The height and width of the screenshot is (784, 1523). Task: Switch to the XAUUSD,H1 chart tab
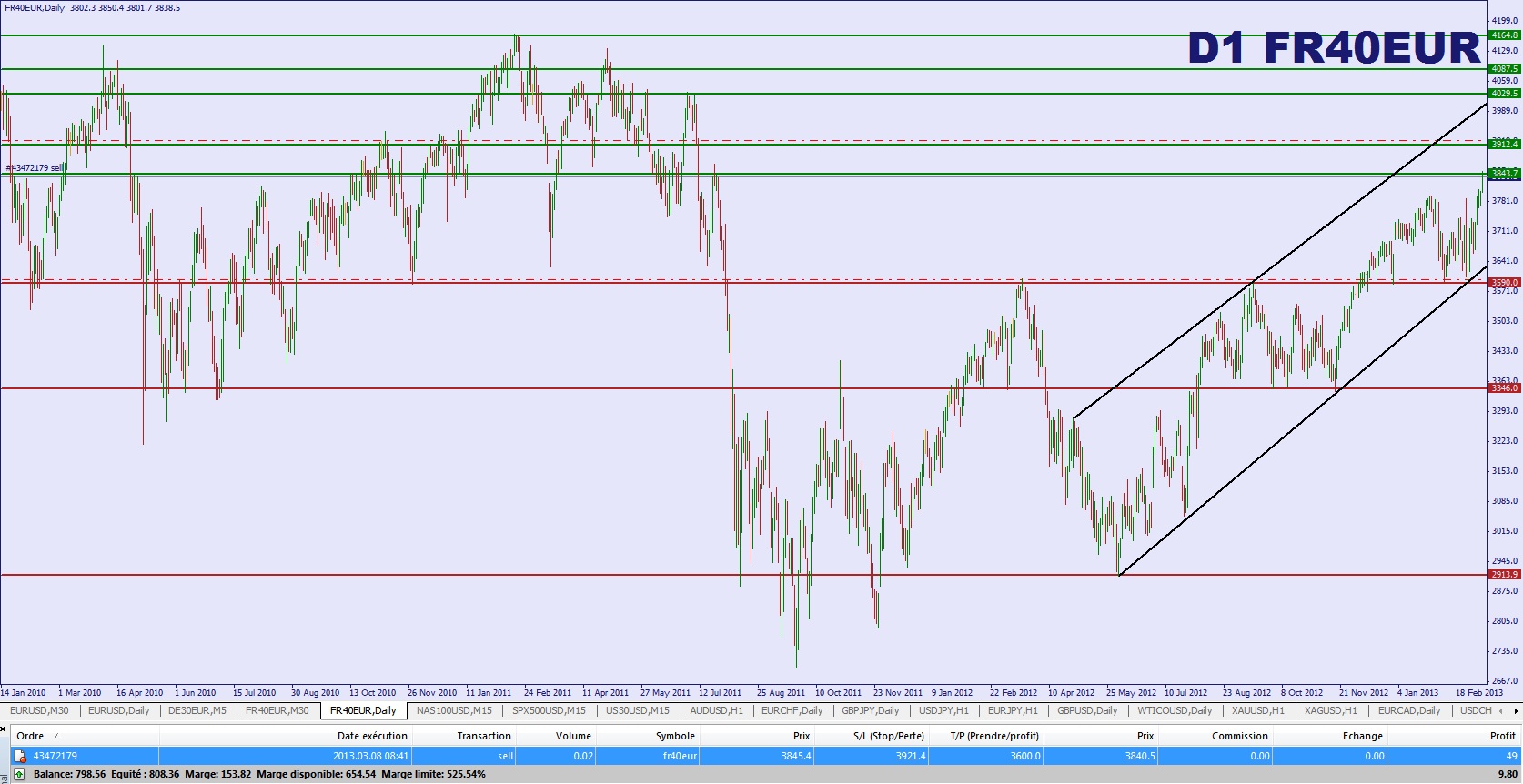1258,710
